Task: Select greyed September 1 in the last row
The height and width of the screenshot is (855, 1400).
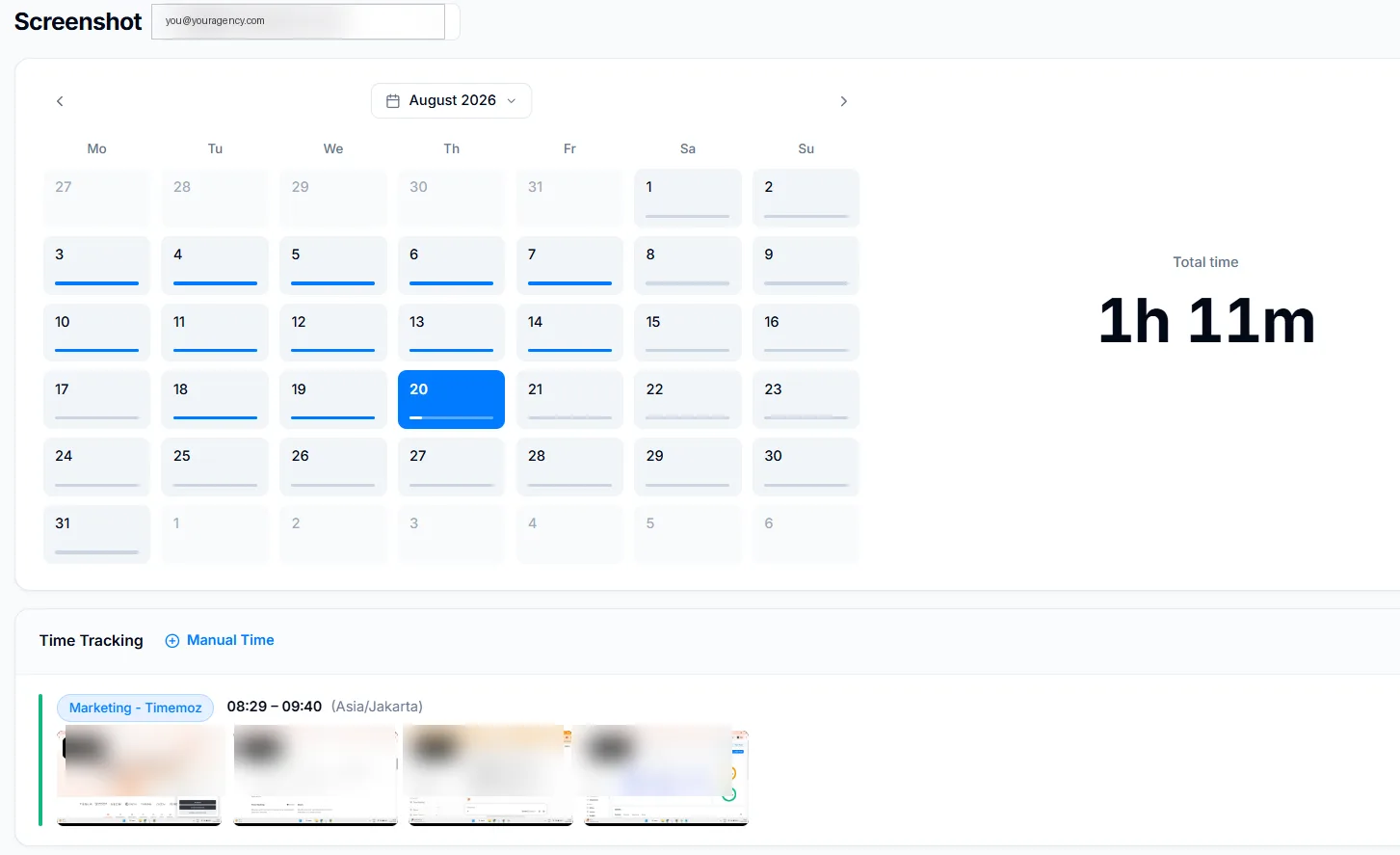Action: point(215,534)
